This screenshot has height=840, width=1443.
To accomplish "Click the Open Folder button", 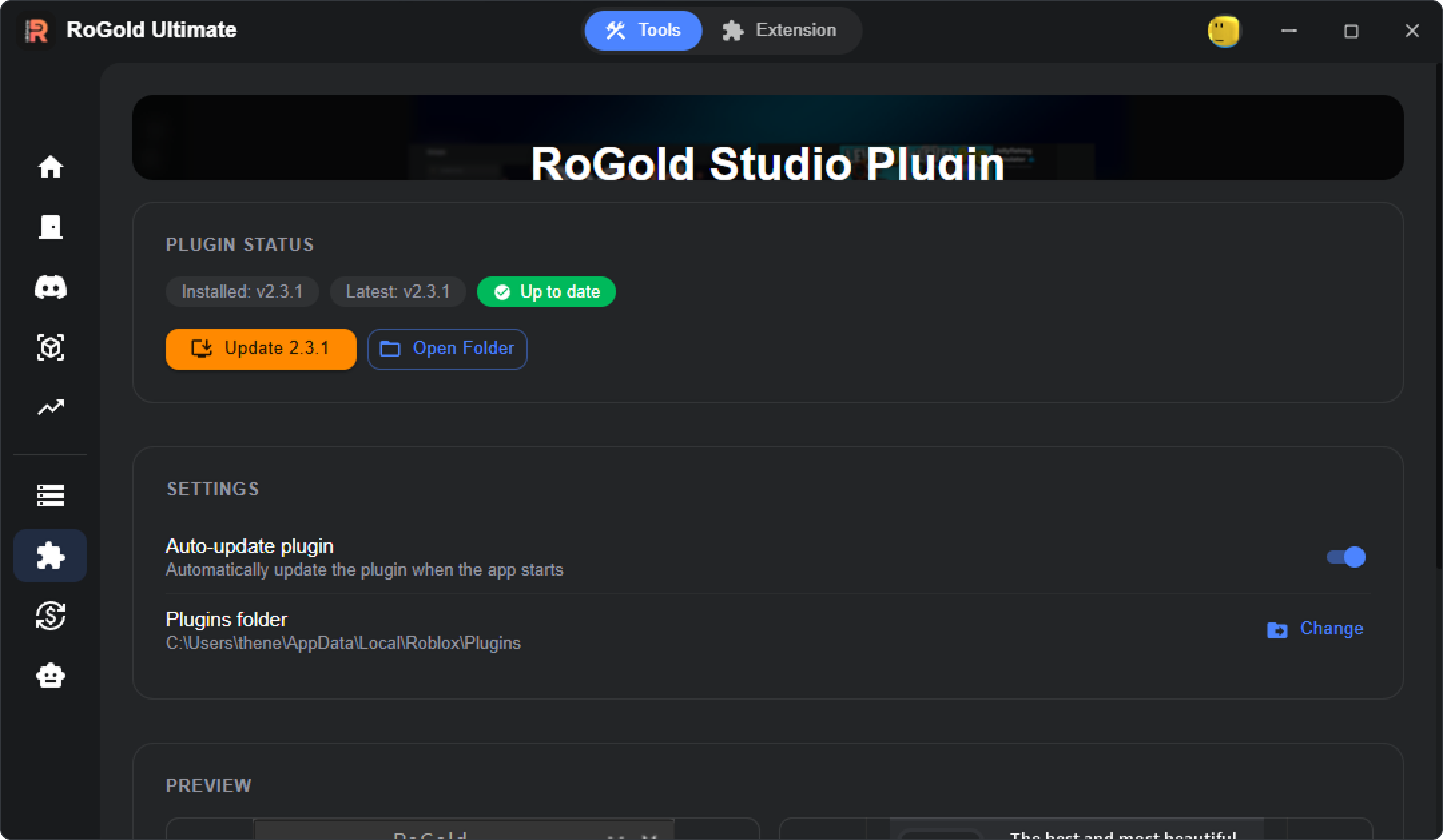I will (448, 349).
